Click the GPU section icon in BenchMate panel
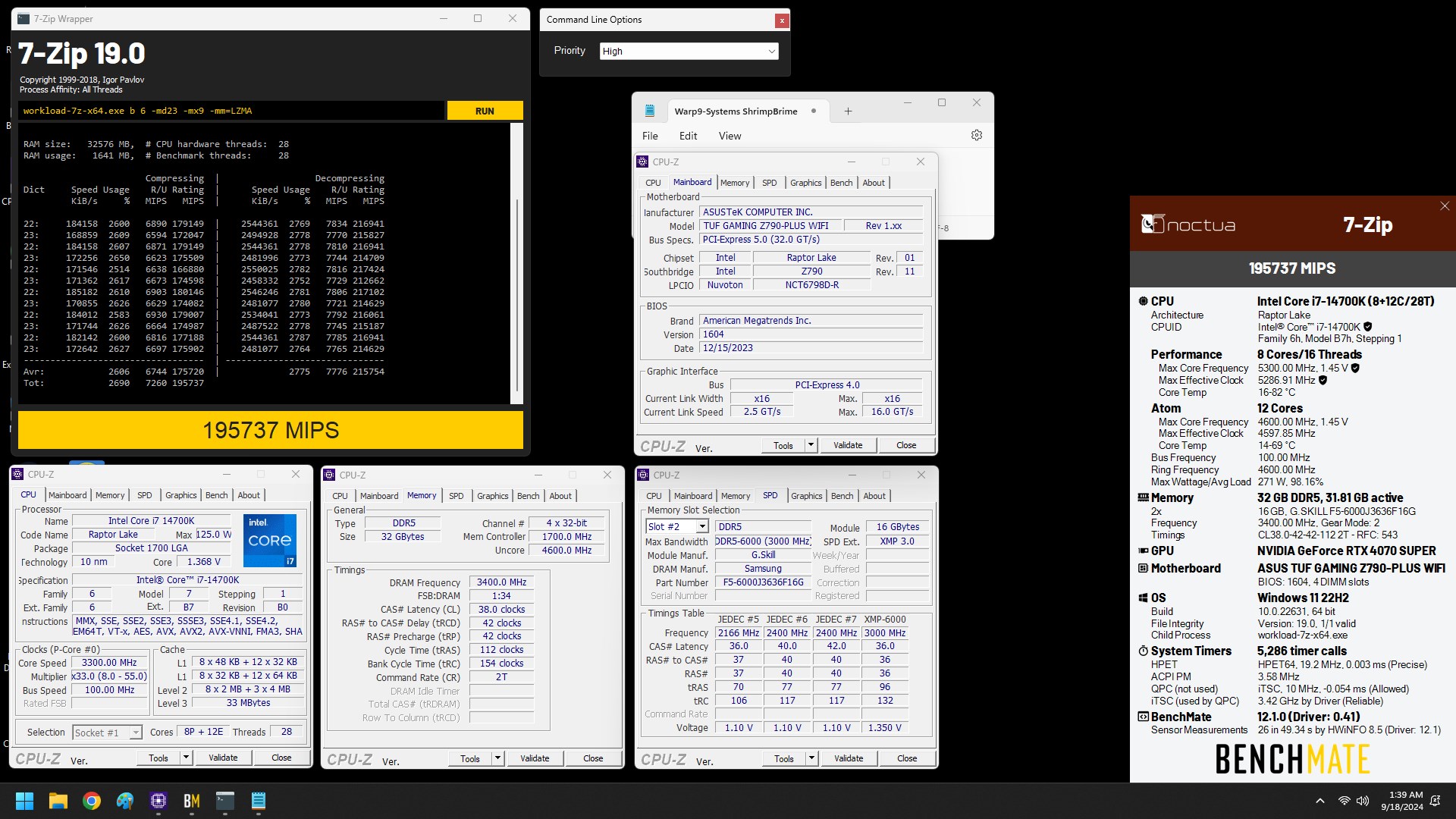Viewport: 1456px width, 819px height. (x=1143, y=551)
